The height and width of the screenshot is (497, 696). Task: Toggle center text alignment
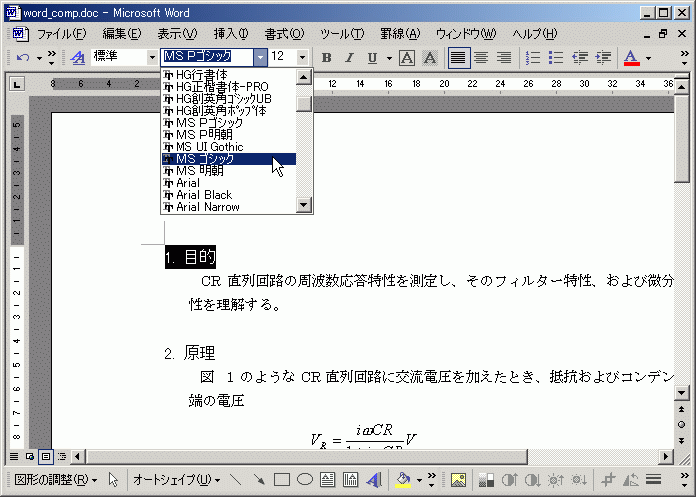[481, 58]
